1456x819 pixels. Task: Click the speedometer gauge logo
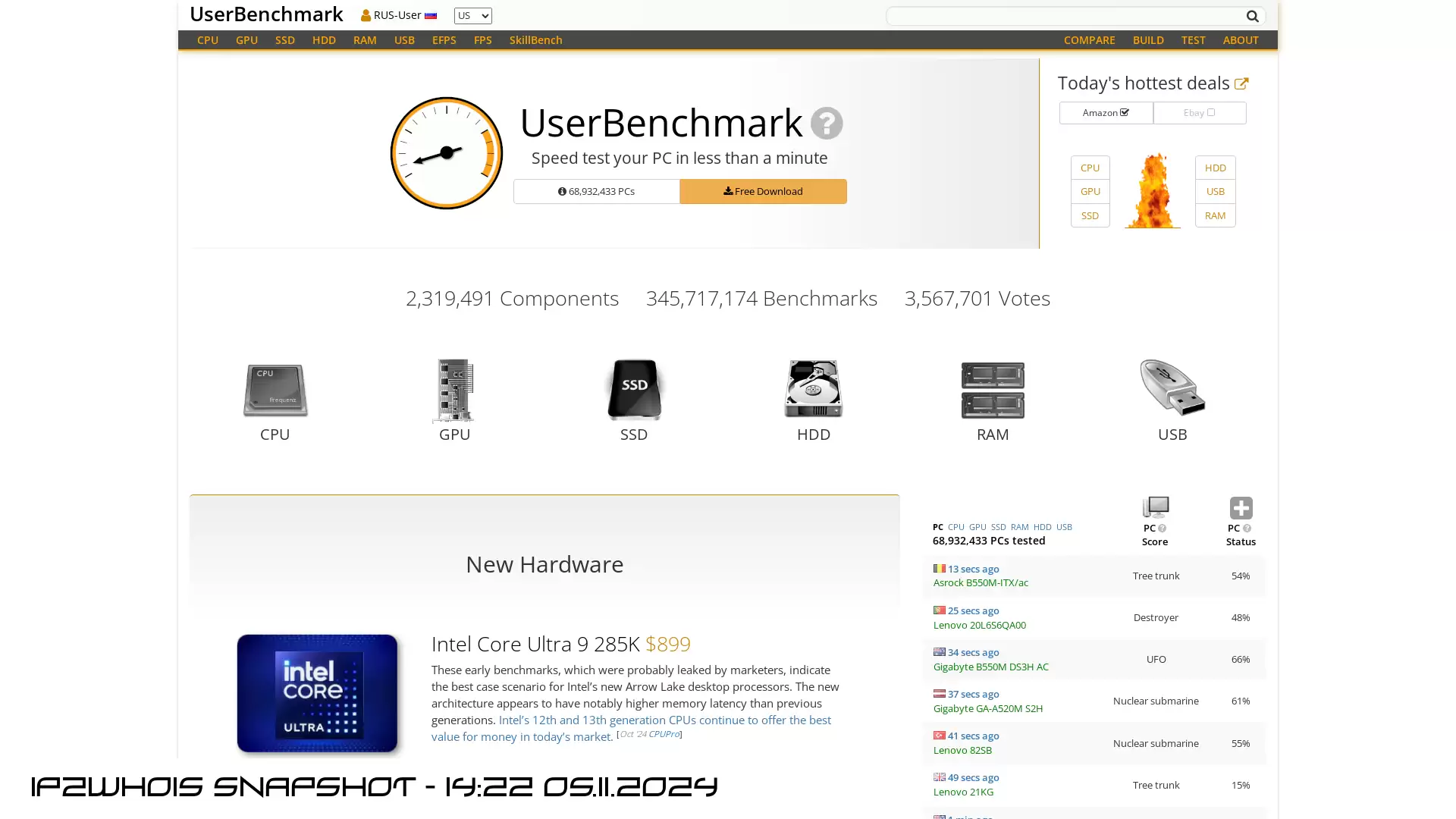point(447,153)
